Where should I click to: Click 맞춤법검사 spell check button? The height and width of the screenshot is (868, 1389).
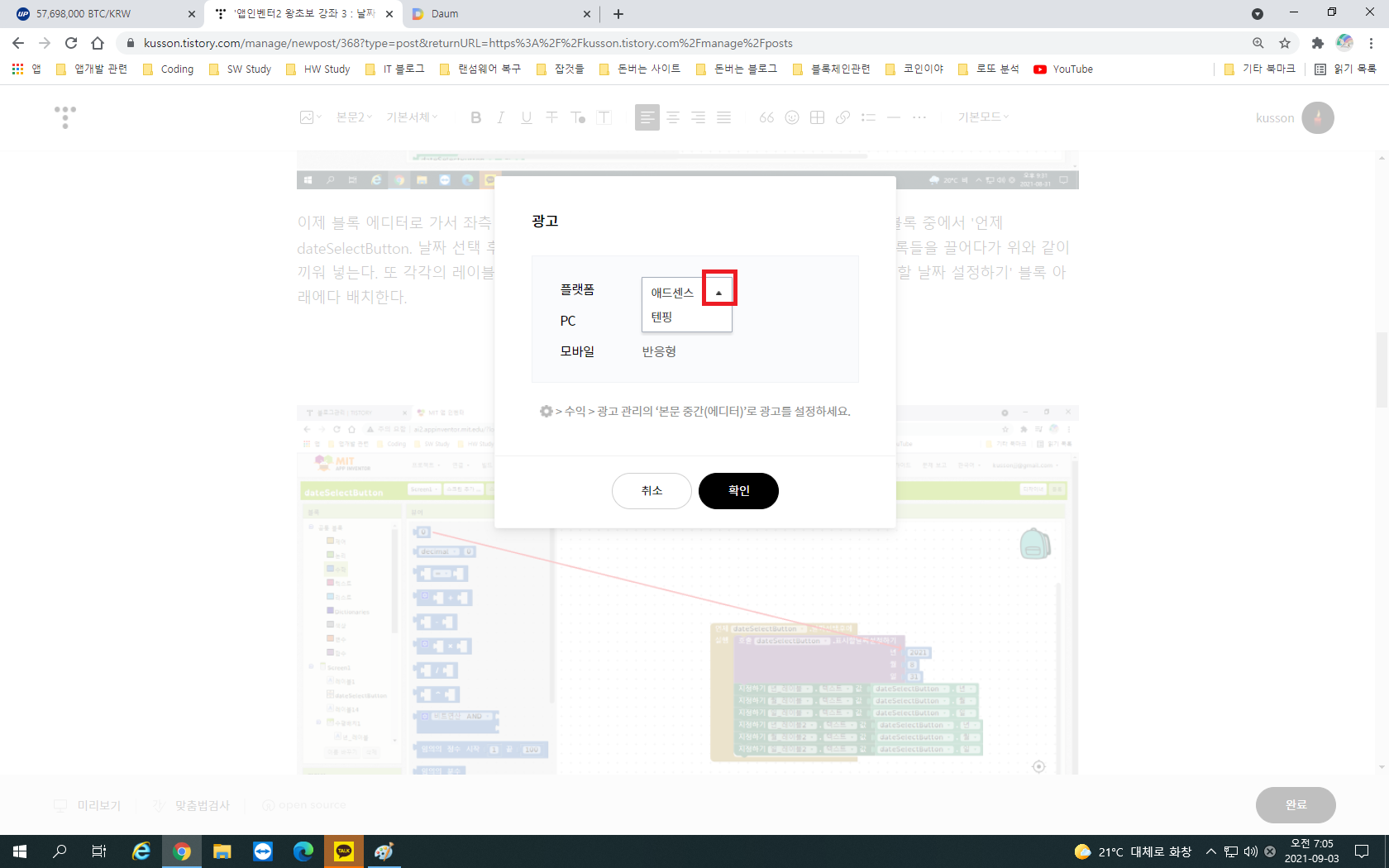[192, 805]
